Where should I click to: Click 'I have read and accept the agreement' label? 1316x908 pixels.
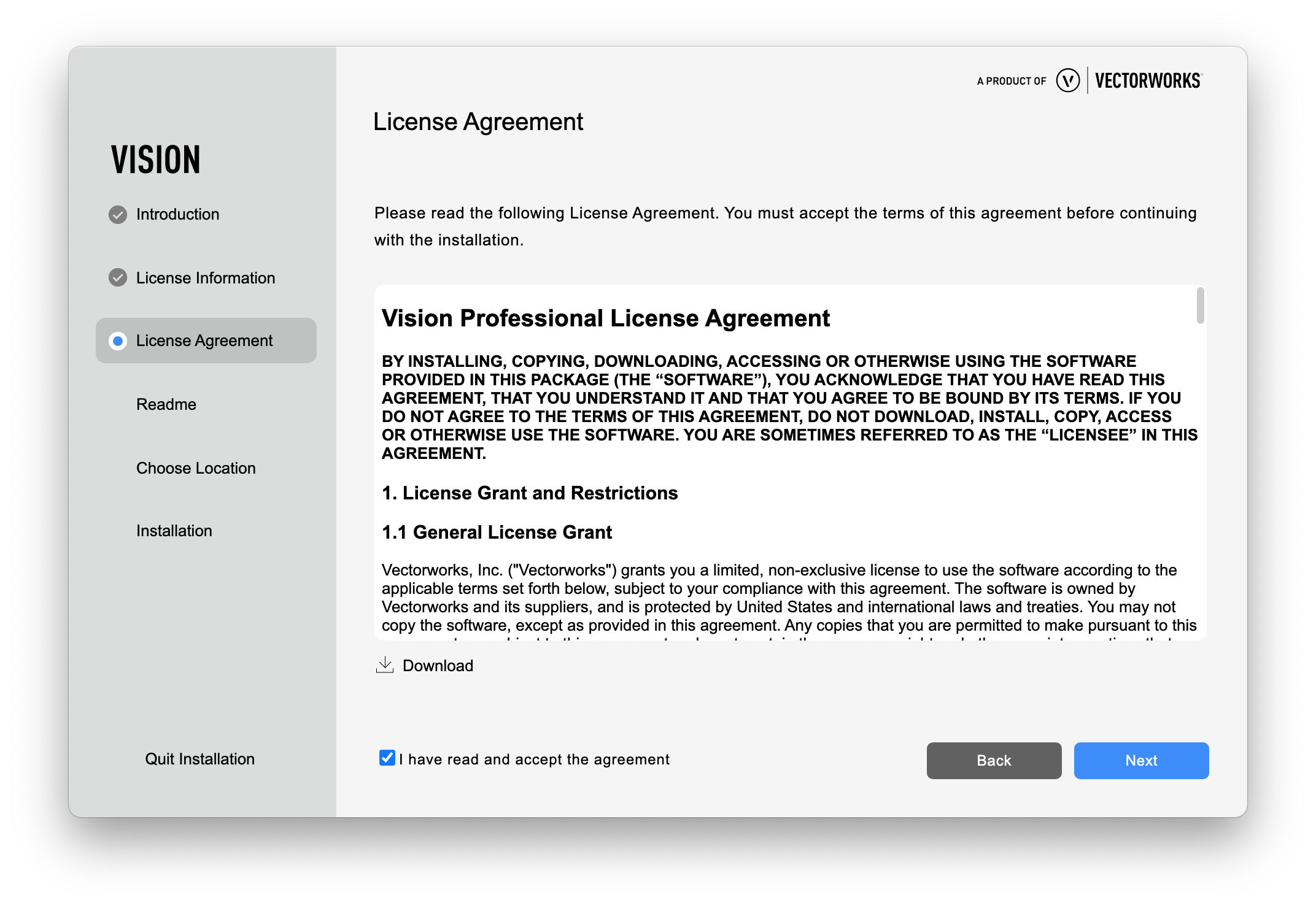point(534,760)
